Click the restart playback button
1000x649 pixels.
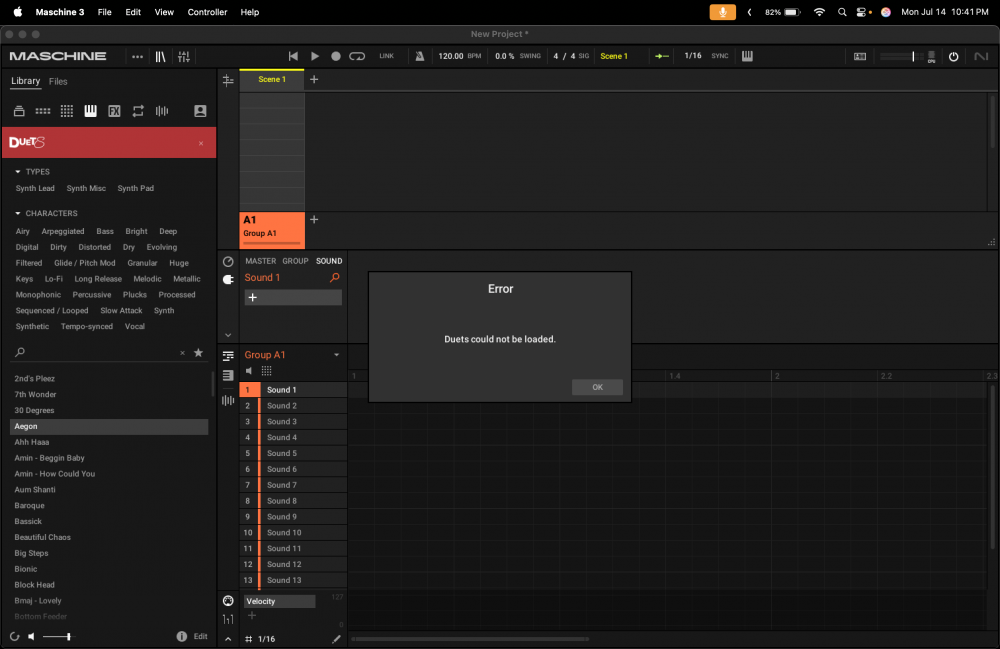[293, 56]
